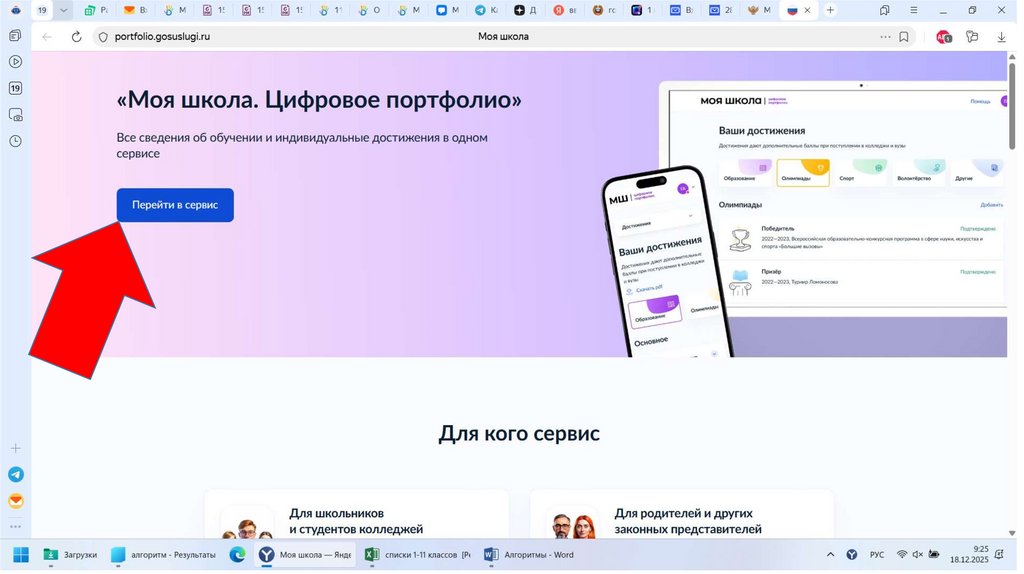
Task: Open sidebar video play icon
Action: pos(15,61)
